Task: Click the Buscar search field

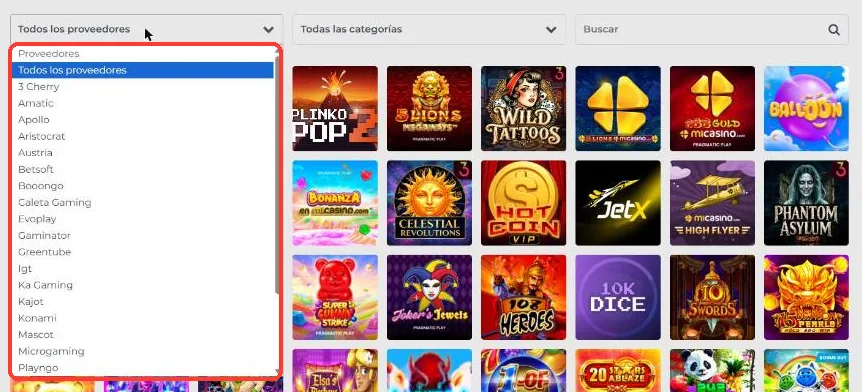Action: tap(712, 29)
